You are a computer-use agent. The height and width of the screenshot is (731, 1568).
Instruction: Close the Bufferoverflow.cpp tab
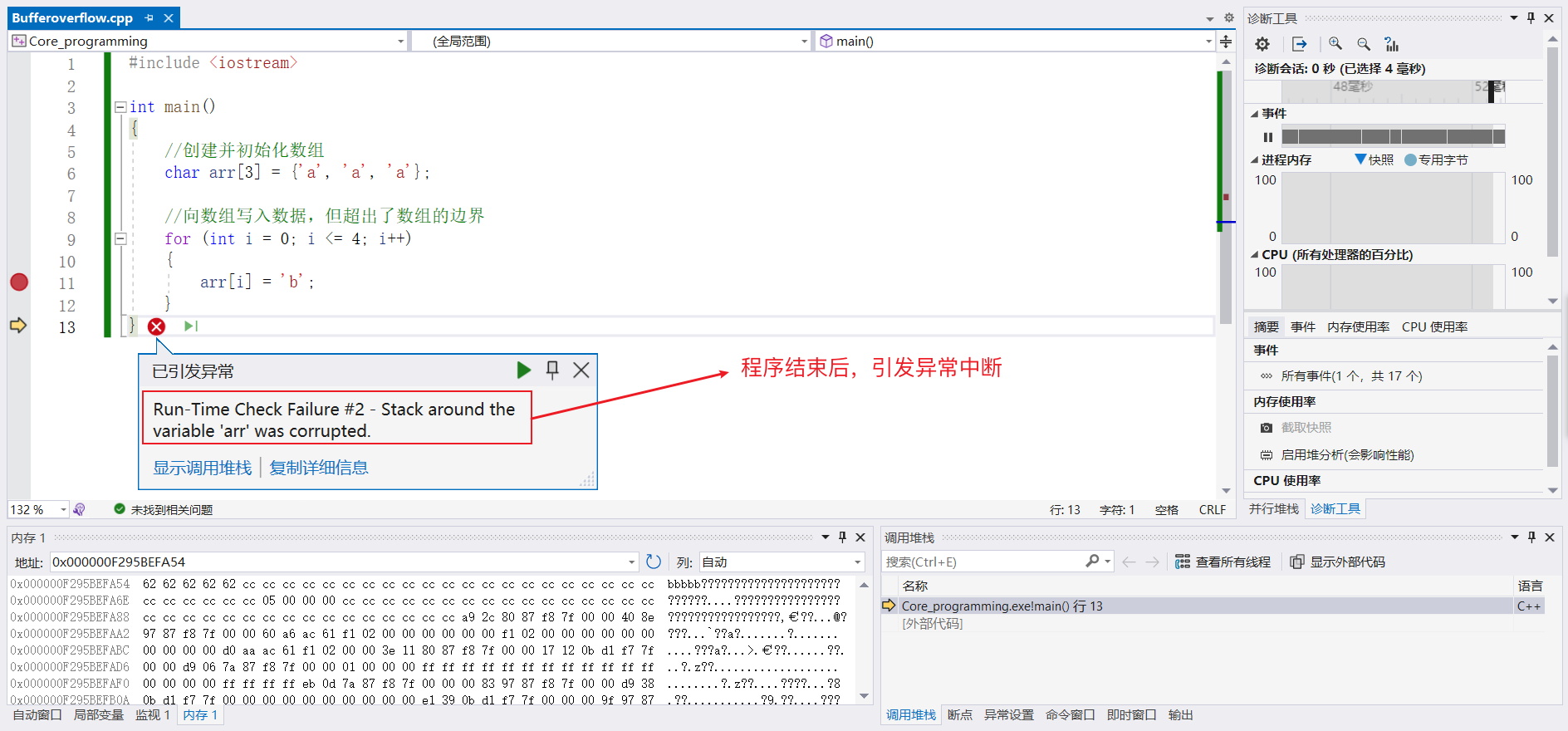[x=169, y=17]
